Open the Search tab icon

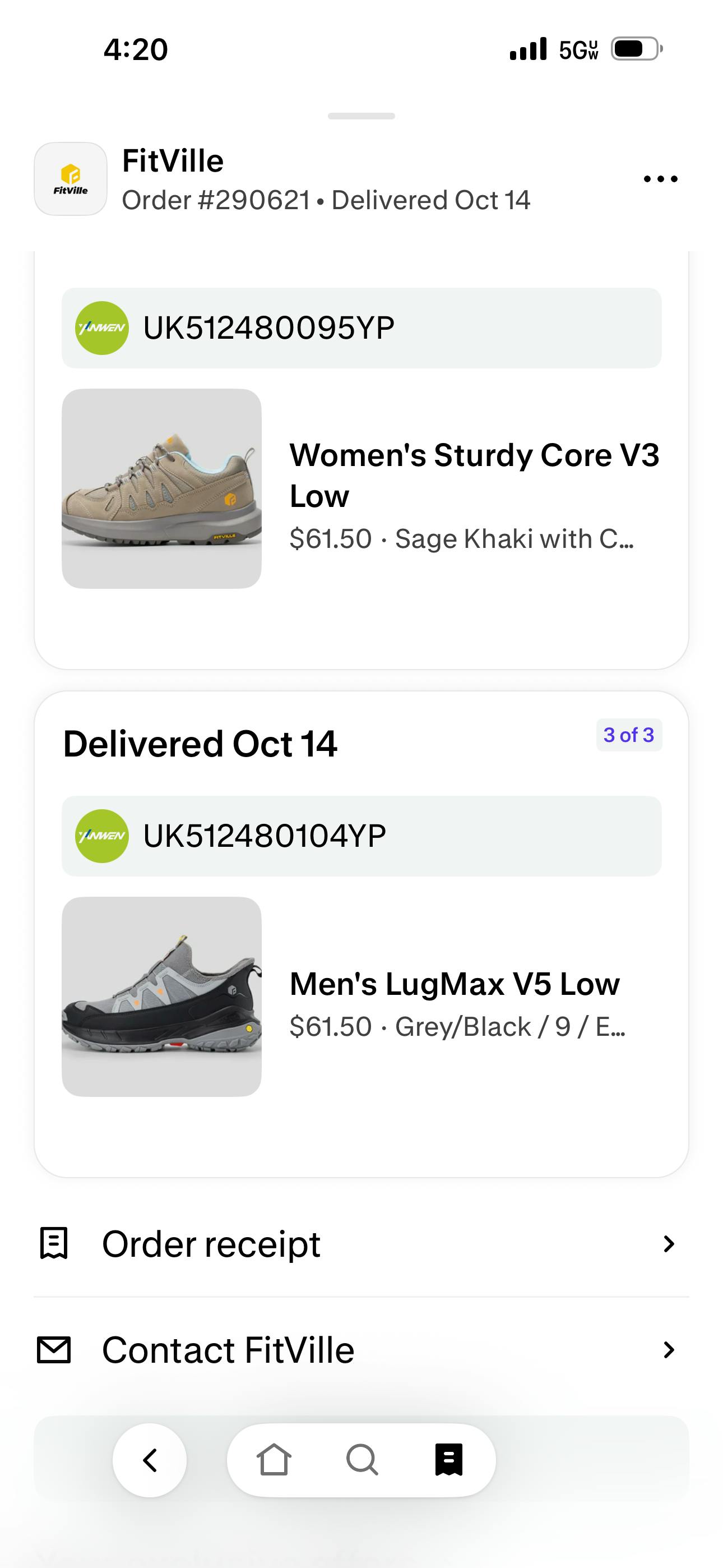362,1460
